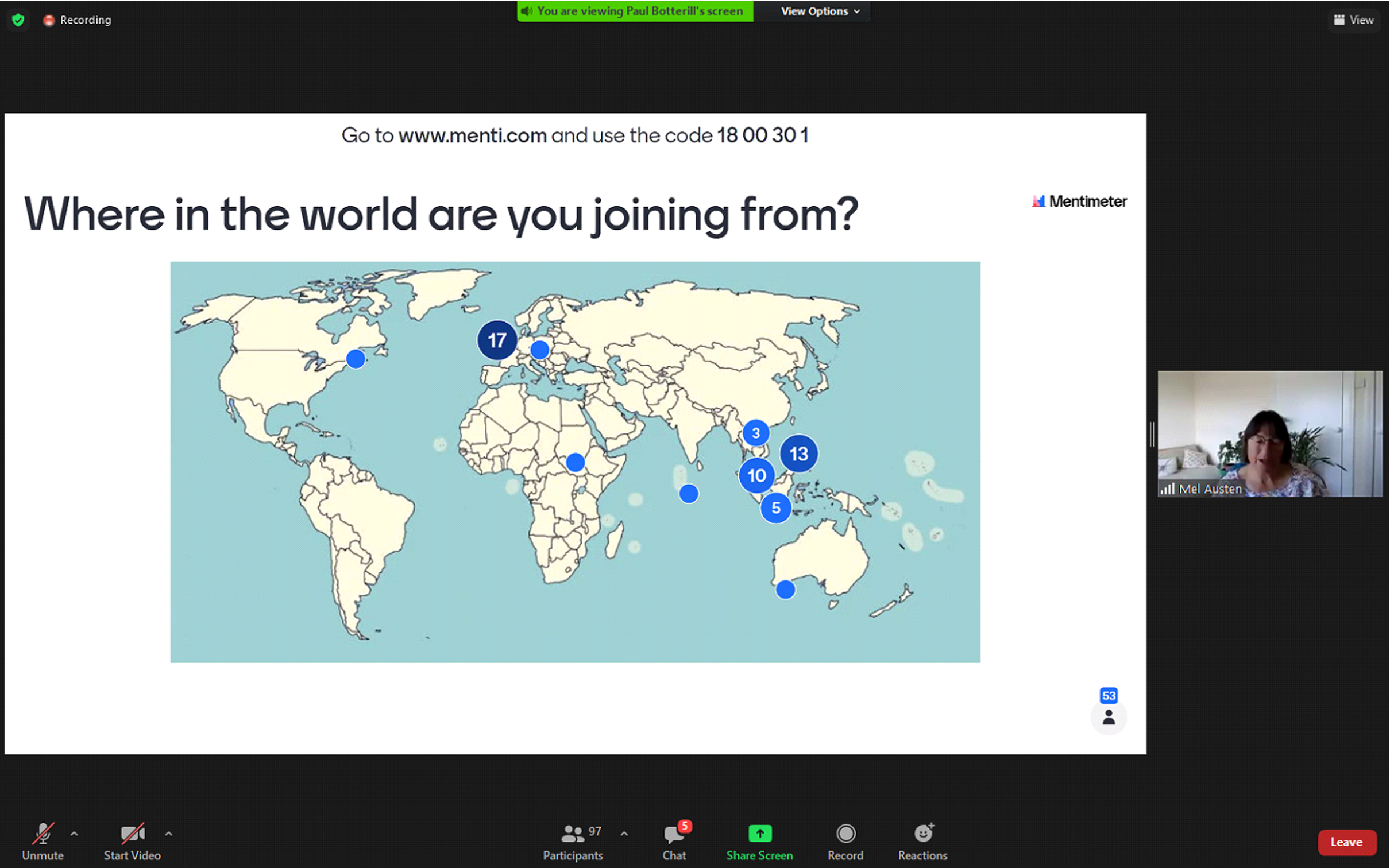Turn on camera with Start Video
The image size is (1390, 868).
tap(132, 834)
